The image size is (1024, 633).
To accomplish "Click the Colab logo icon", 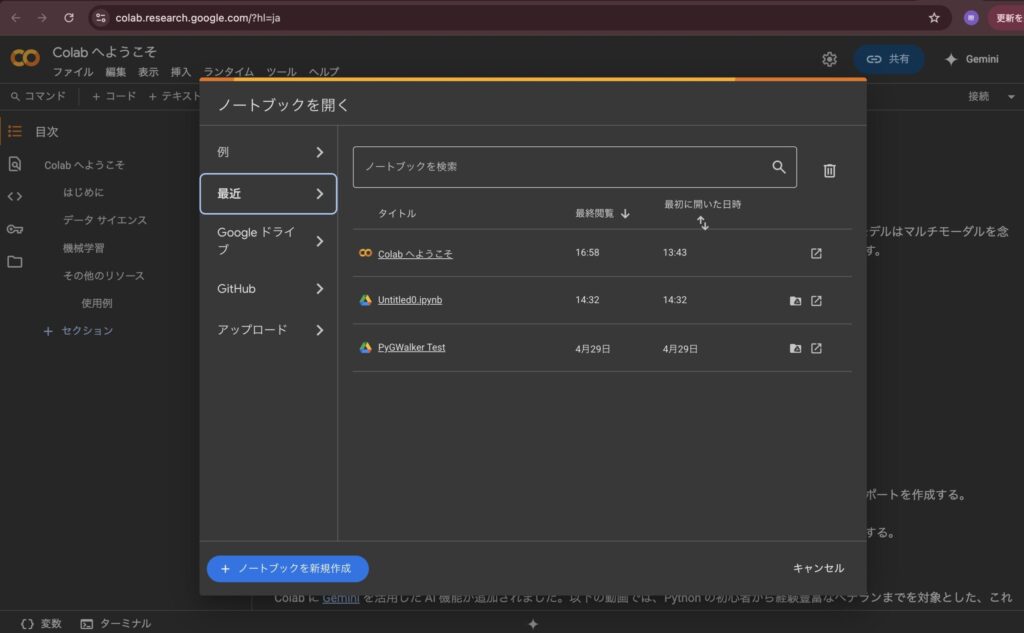I will 25,58.
